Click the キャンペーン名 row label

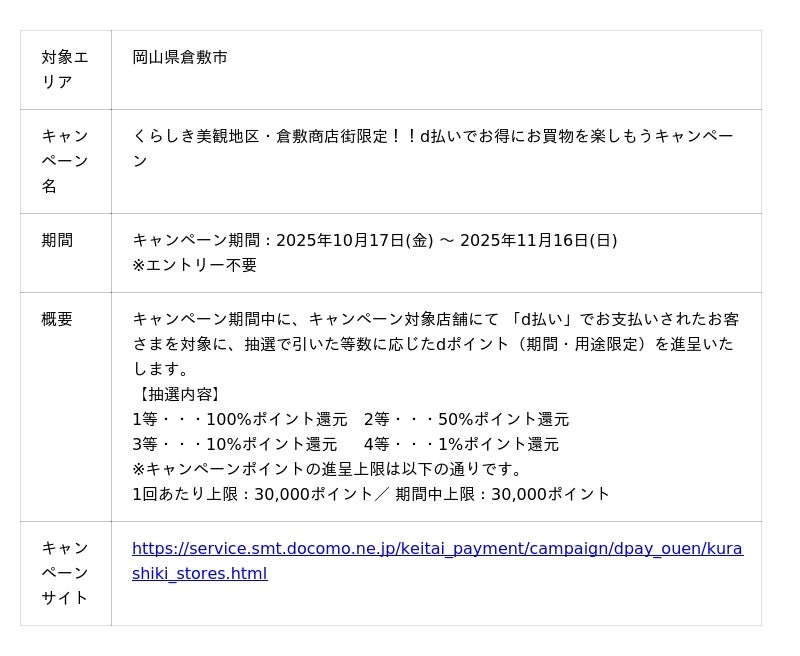point(65,161)
